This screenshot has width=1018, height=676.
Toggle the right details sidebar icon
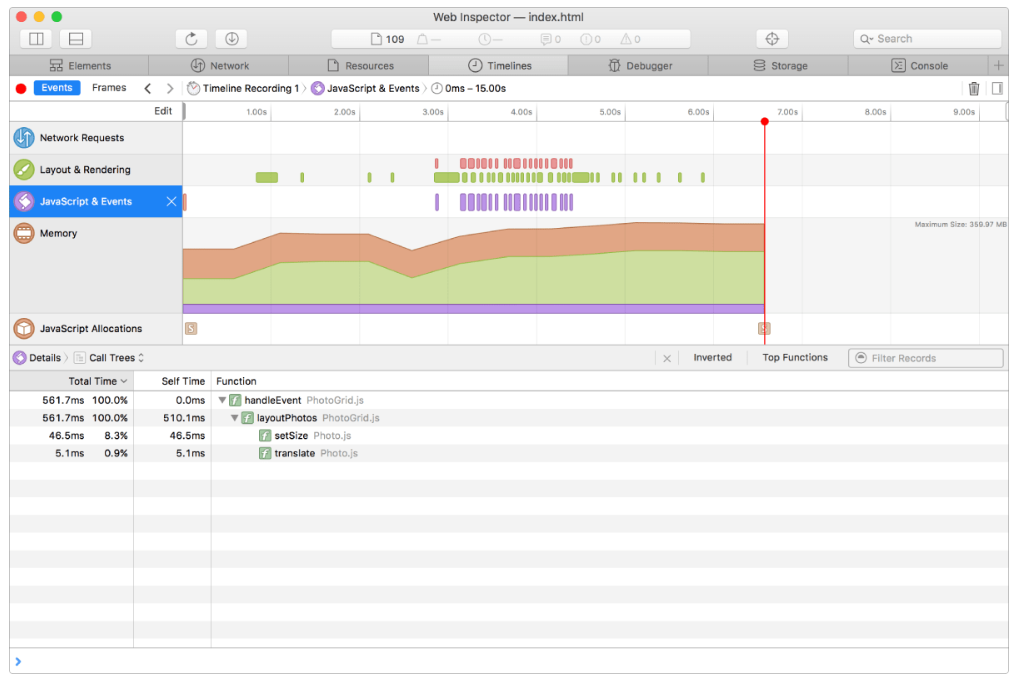coord(997,88)
